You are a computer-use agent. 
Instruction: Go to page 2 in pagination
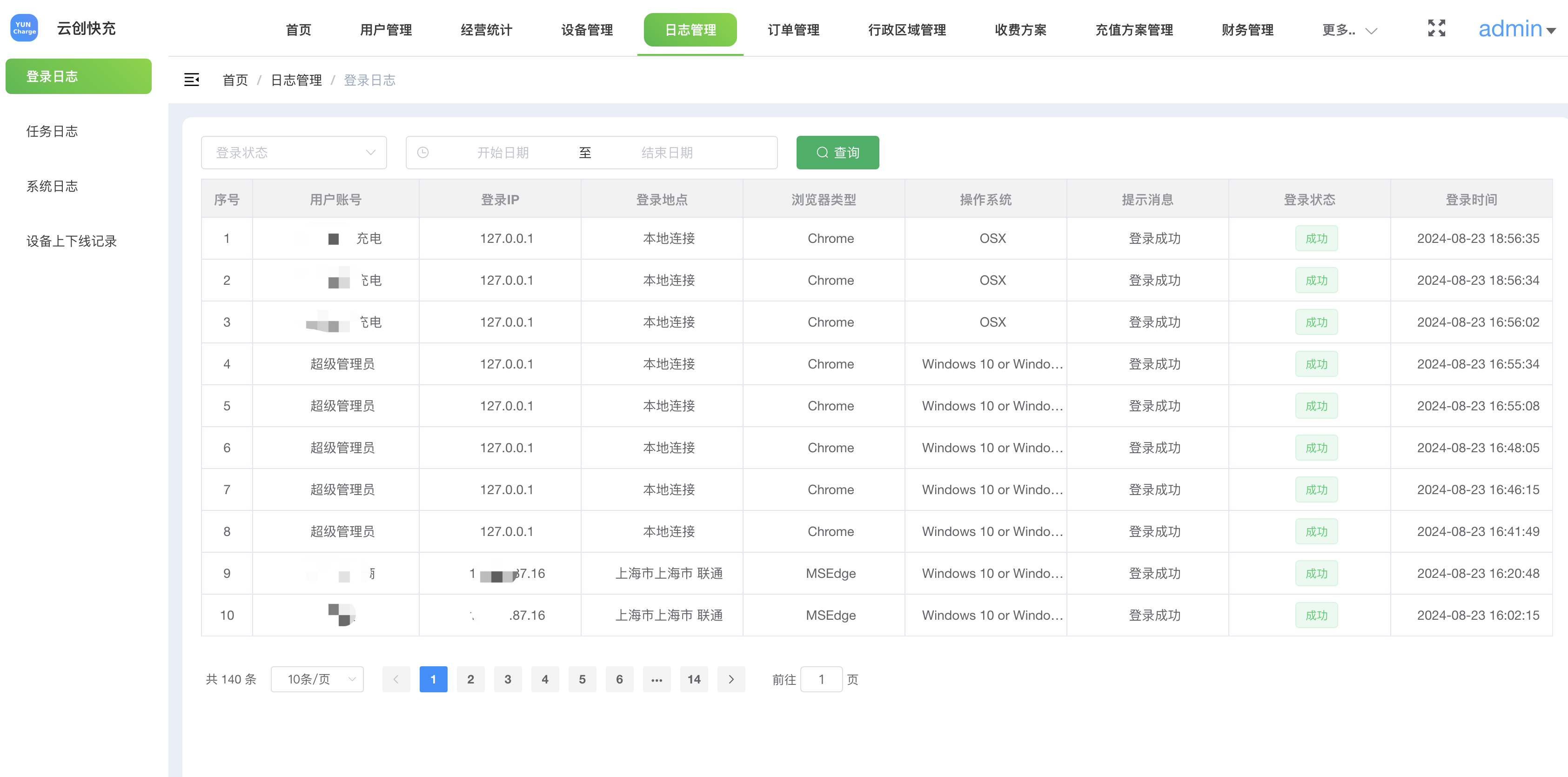click(x=470, y=679)
